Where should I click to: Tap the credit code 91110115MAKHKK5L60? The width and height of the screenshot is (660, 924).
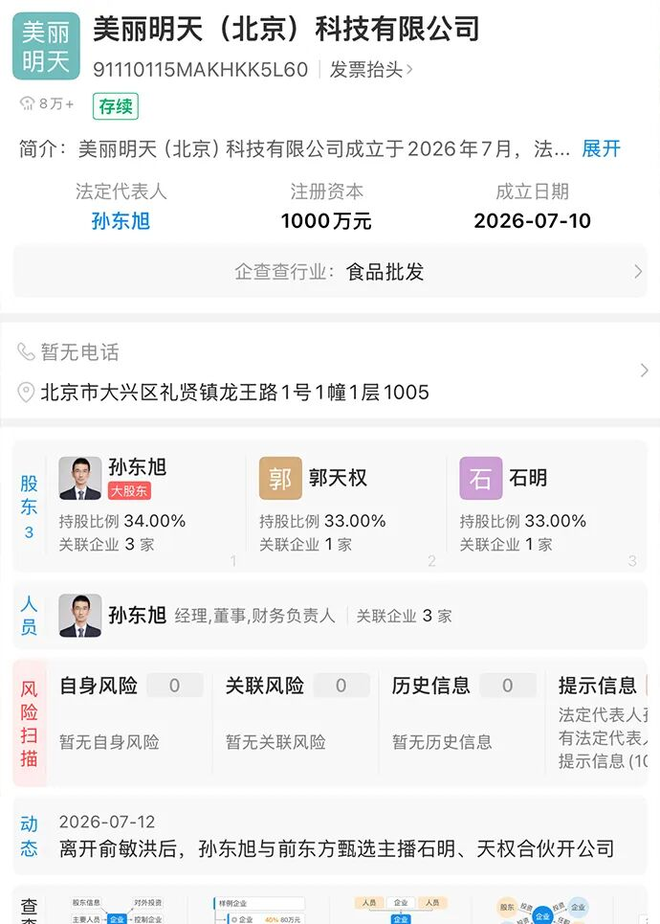pyautogui.click(x=200, y=70)
